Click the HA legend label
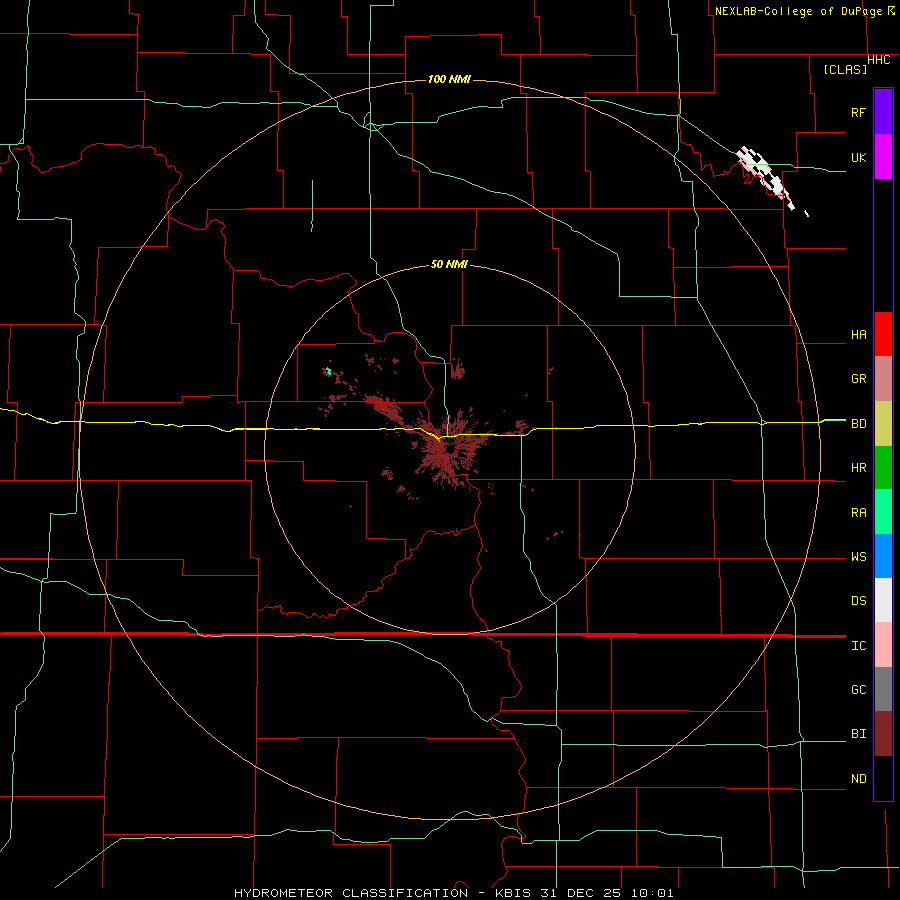Image resolution: width=900 pixels, height=900 pixels. click(x=858, y=335)
